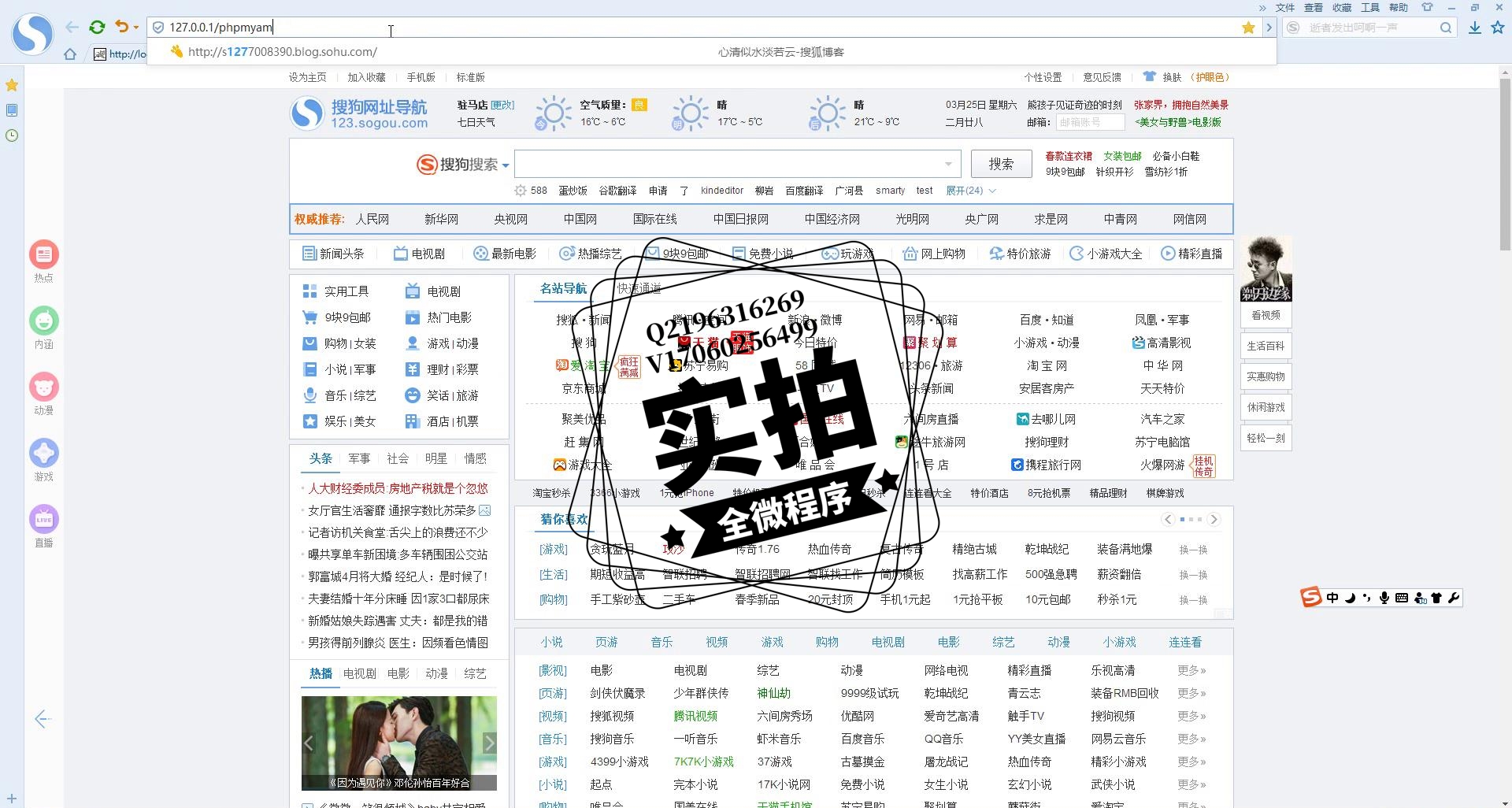1512x808 pixels.
Task: Open the 搜狗搜索 engine dropdown arrow
Action: tap(506, 165)
